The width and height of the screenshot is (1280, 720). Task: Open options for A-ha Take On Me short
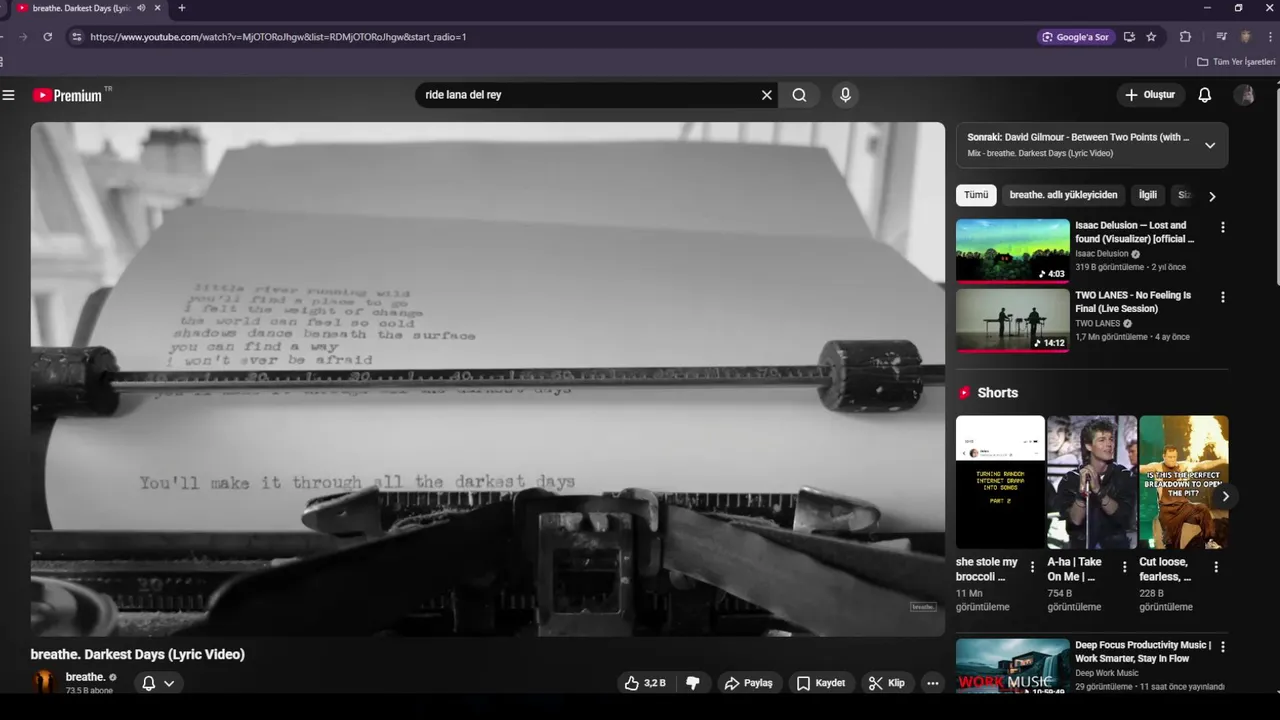(x=1124, y=567)
